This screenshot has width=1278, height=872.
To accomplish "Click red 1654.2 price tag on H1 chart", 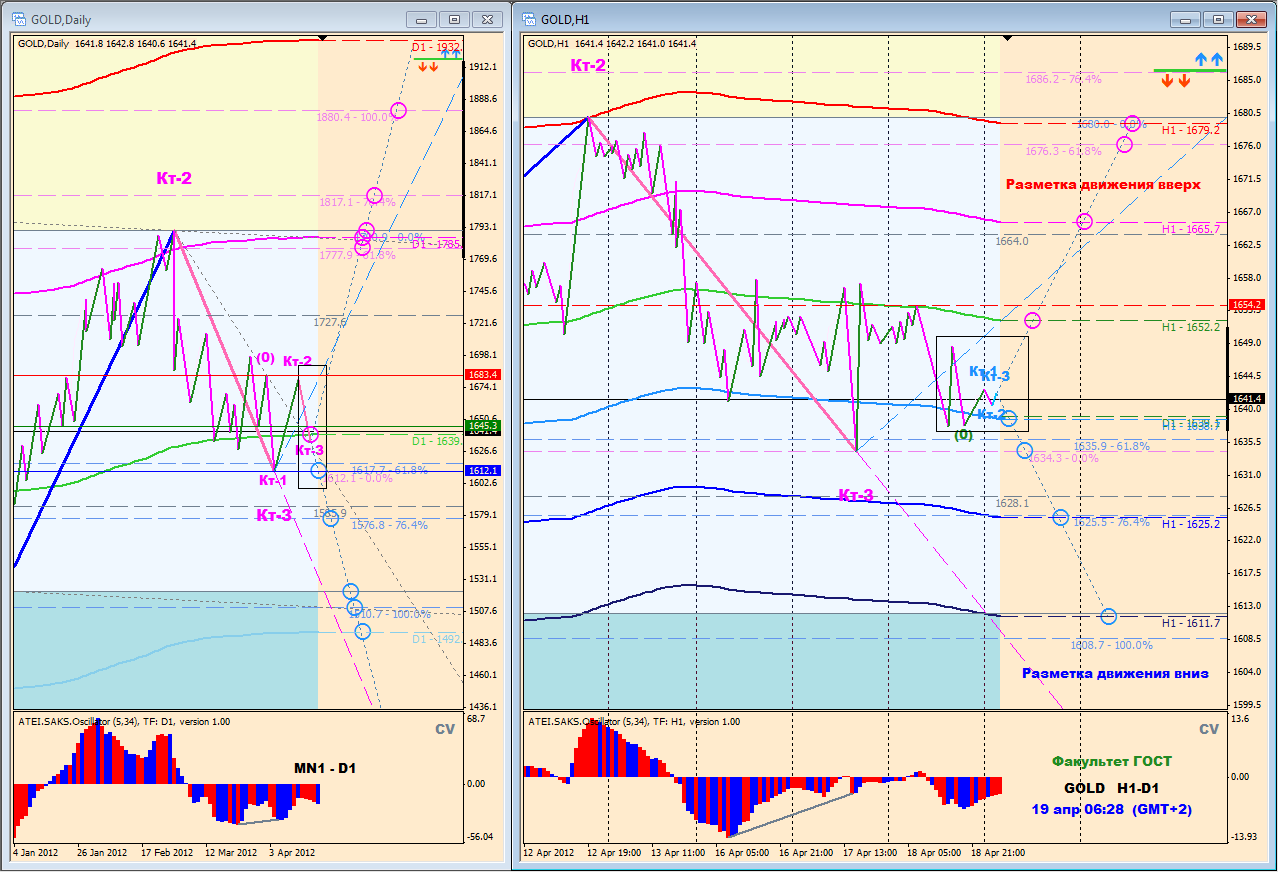I will (x=1246, y=304).
